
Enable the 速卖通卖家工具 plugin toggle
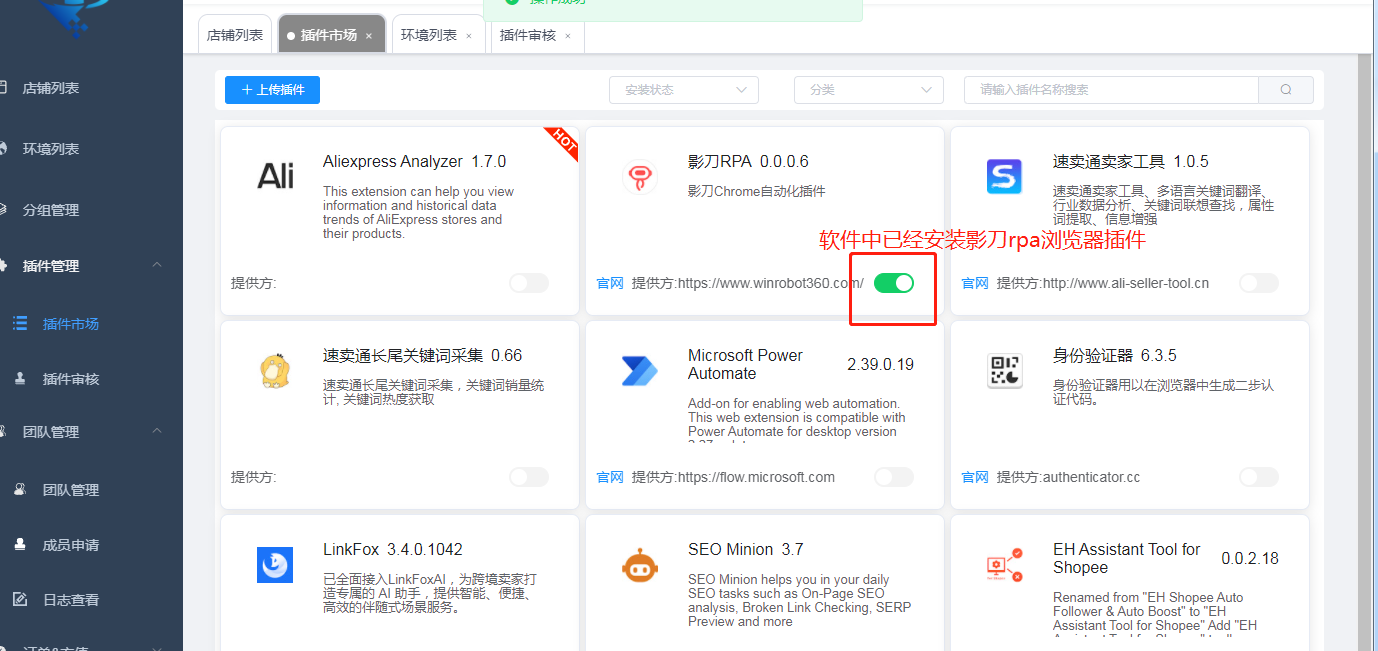coord(1259,283)
